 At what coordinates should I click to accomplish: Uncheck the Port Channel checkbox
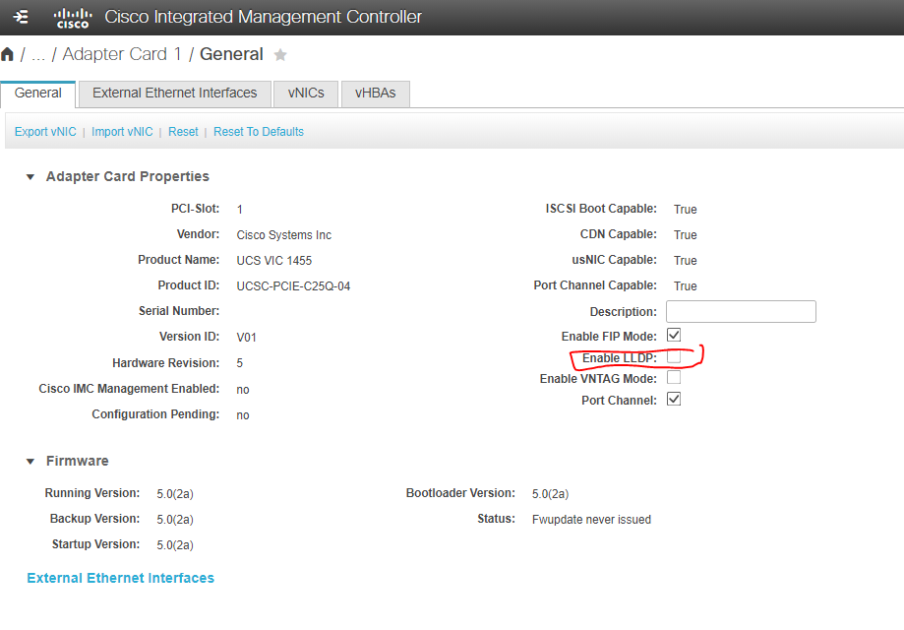674,399
